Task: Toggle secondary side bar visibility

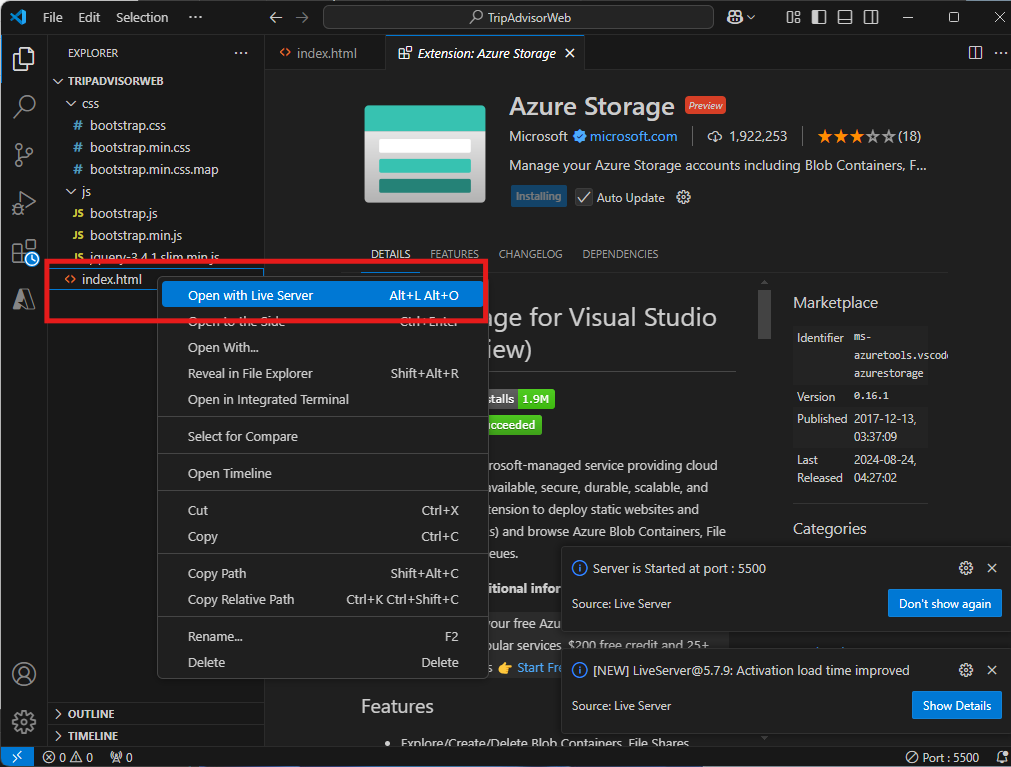Action: (x=871, y=17)
